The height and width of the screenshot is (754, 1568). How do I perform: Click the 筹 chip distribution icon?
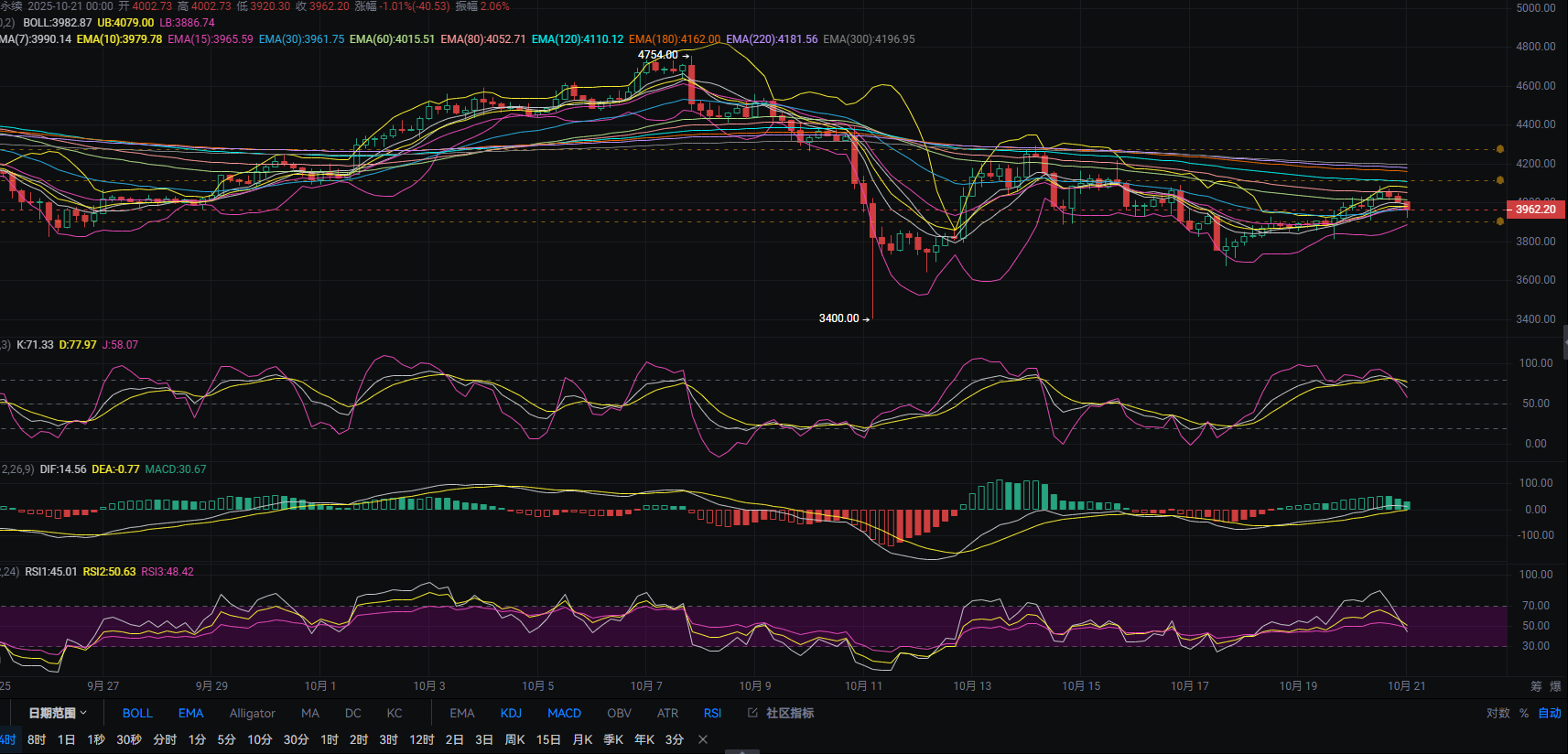point(1536,686)
